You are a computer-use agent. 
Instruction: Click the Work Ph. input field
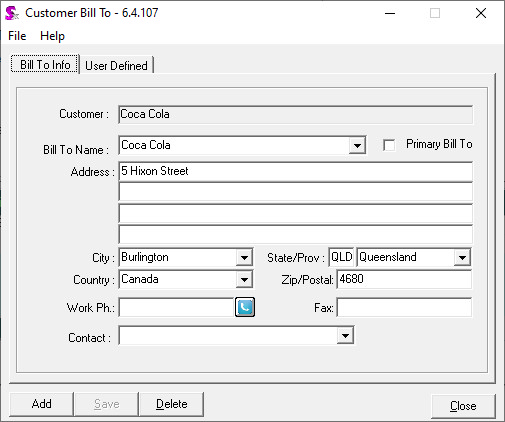point(177,307)
